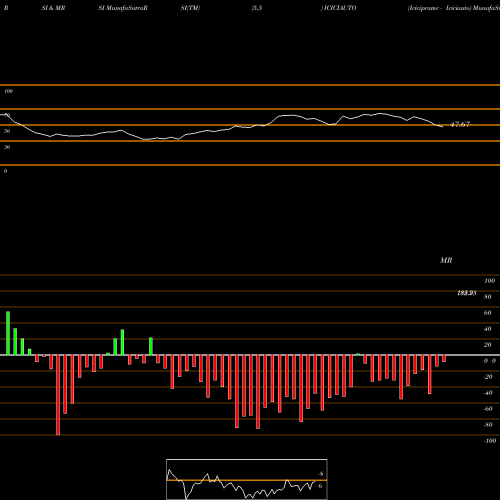Click the '(Icicipramc - Iciciauto)' header text

pos(440,8)
